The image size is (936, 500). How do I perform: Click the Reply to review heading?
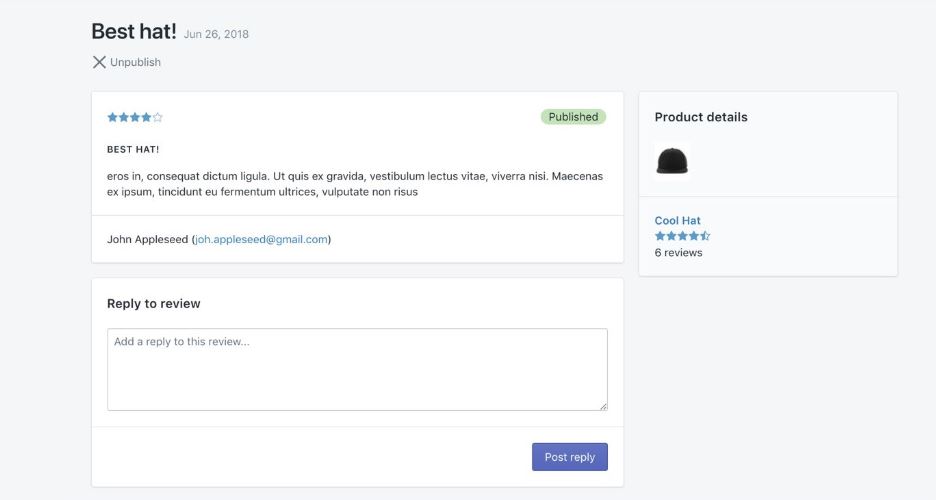153,304
